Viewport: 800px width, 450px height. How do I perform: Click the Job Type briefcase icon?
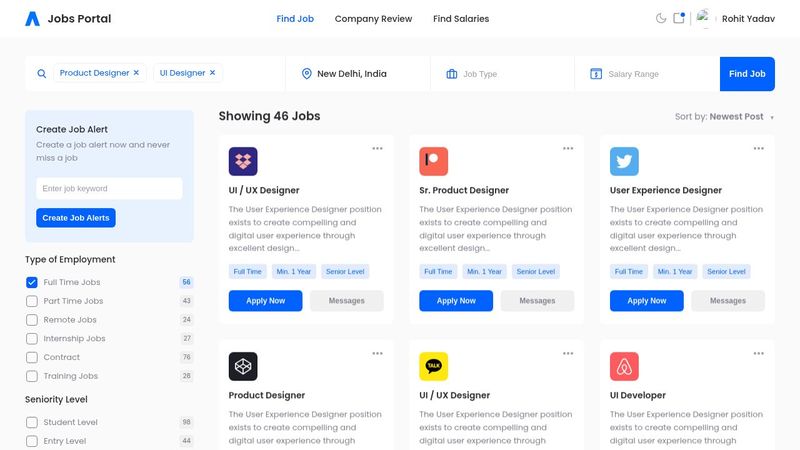coord(452,74)
